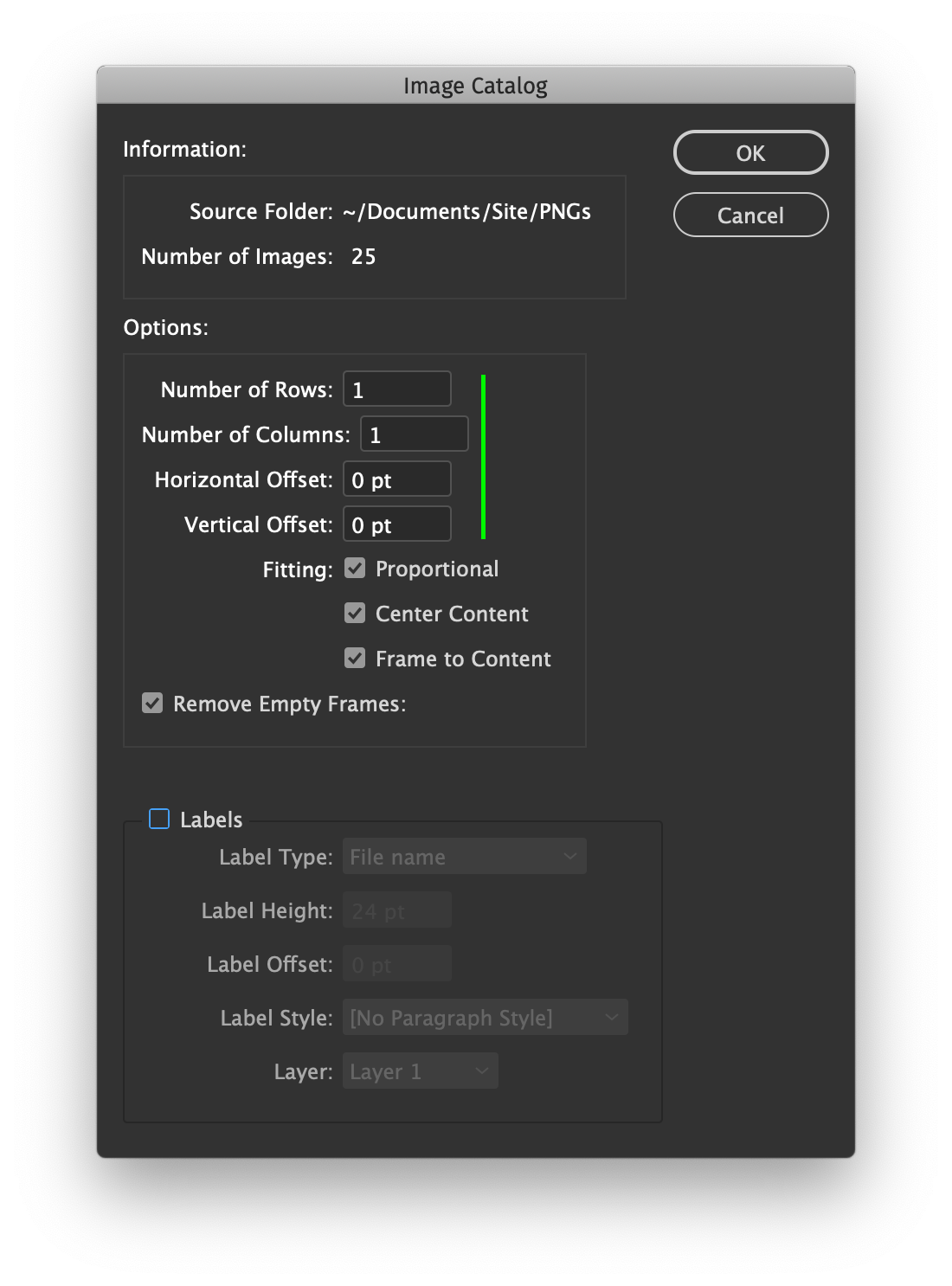Click the Image Catalog title bar
Screen dimensions: 952x1286
coord(475,85)
